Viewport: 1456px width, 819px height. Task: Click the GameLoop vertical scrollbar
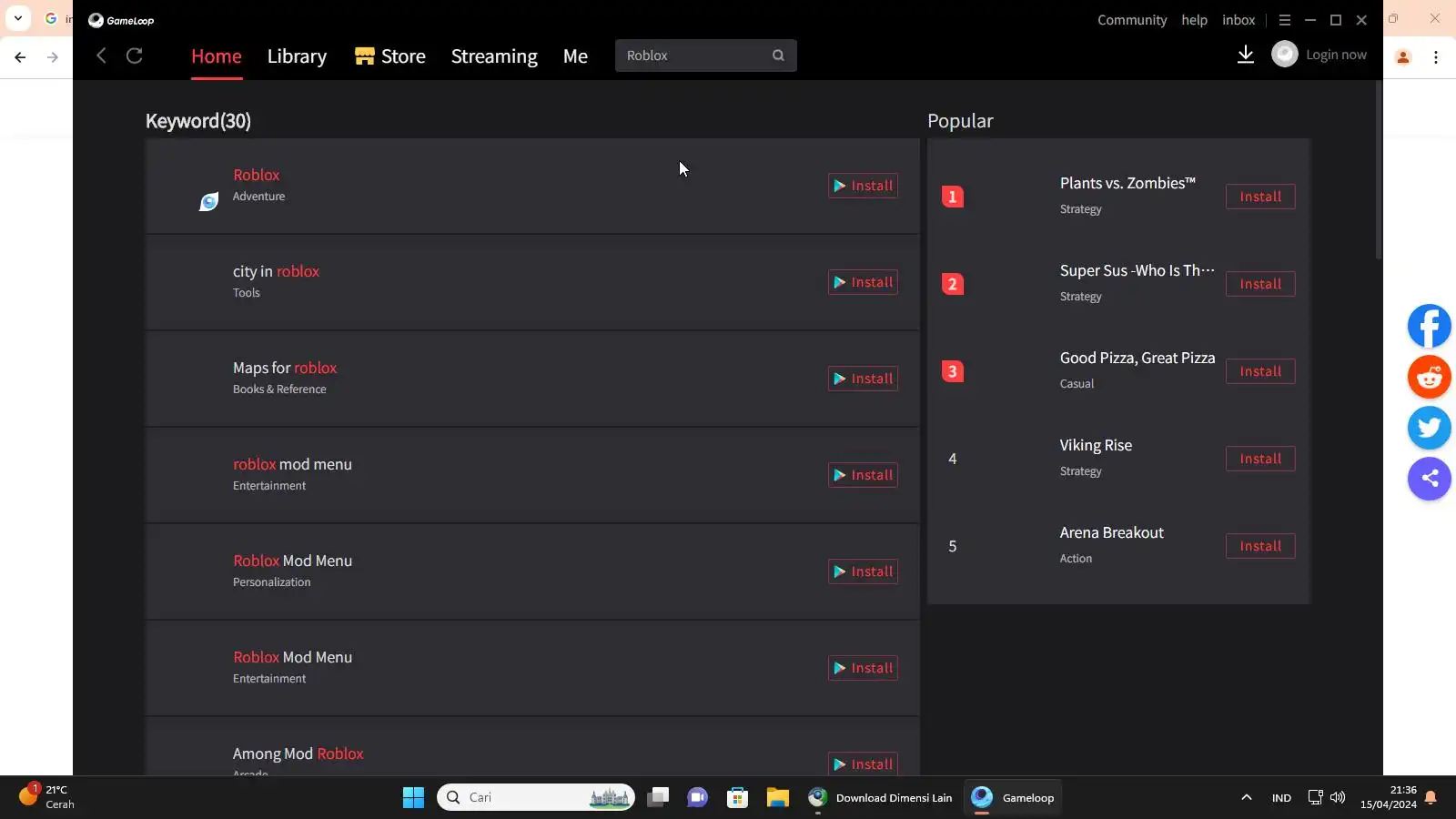point(1379,171)
